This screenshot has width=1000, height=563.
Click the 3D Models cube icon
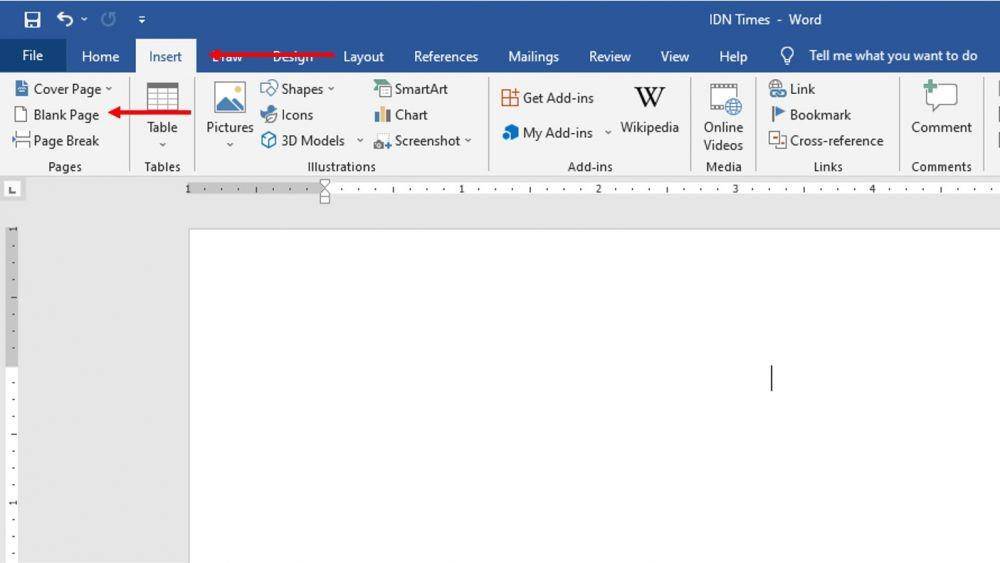click(268, 140)
